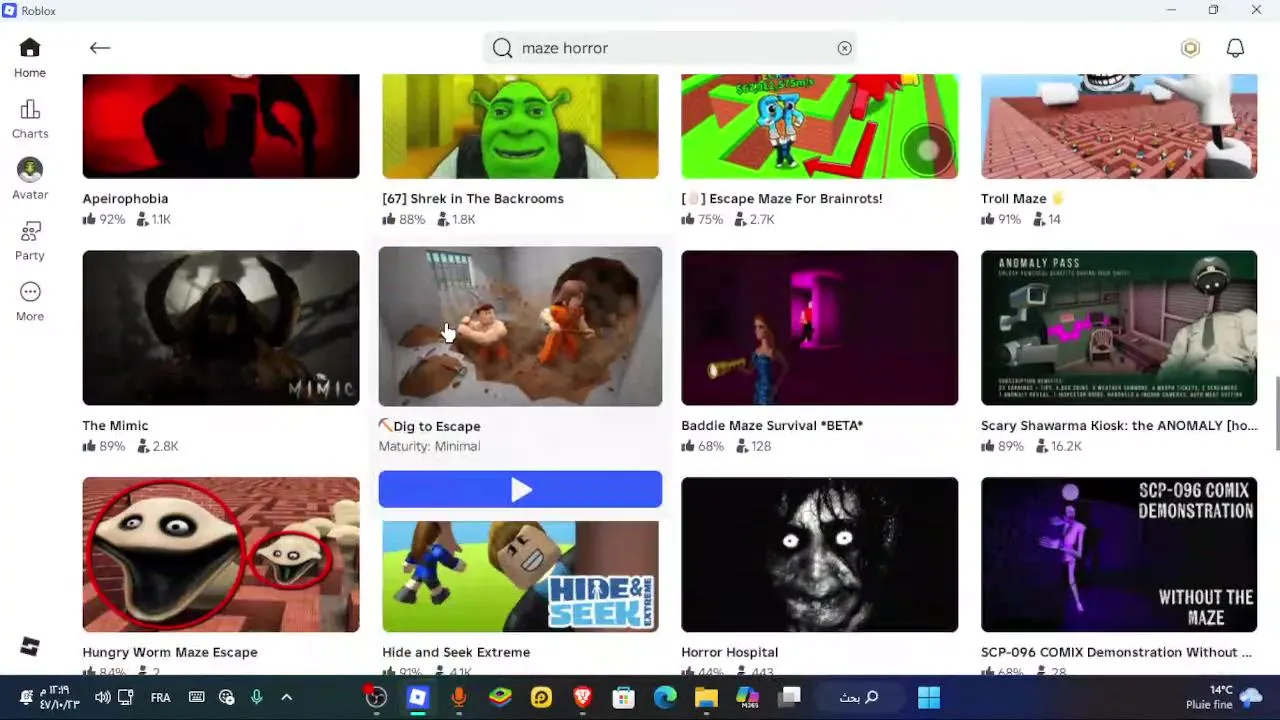Switch to Roblox app in taskbar
The height and width of the screenshot is (720, 1280).
point(418,697)
